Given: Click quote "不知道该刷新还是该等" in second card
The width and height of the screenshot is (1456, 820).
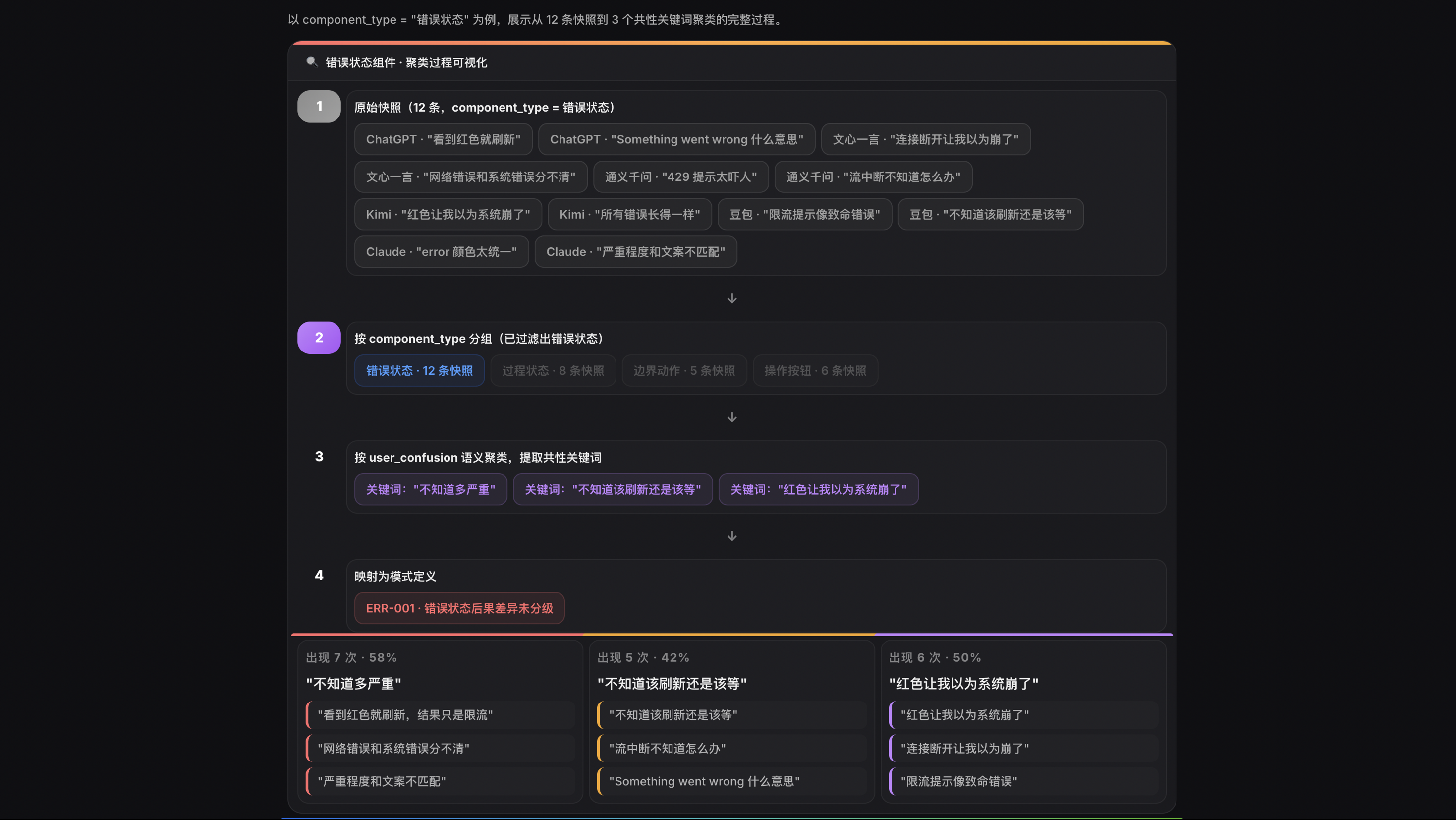Looking at the screenshot, I should [732, 715].
